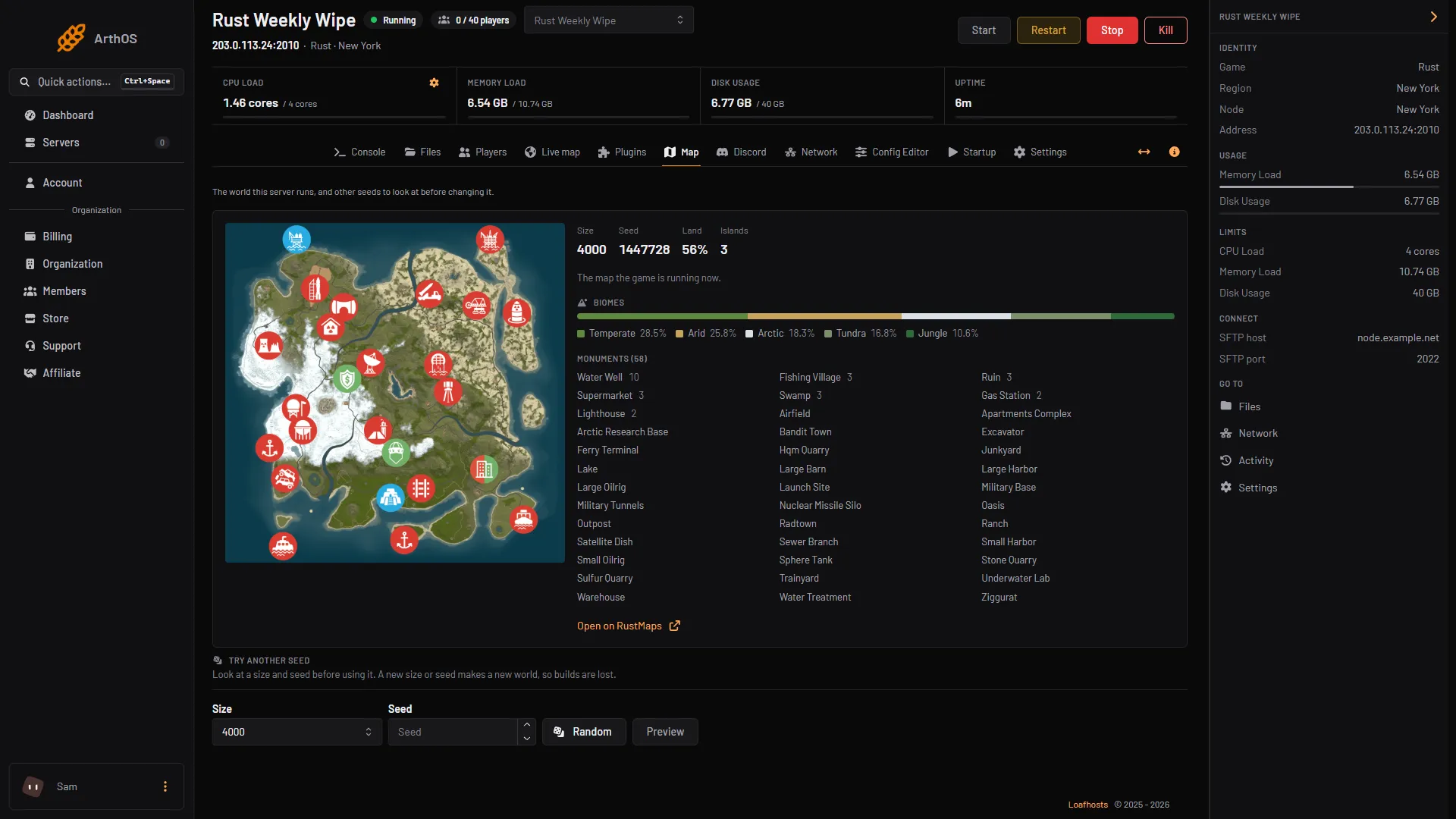Switch to the Console tab
The image size is (1456, 819).
(x=359, y=152)
